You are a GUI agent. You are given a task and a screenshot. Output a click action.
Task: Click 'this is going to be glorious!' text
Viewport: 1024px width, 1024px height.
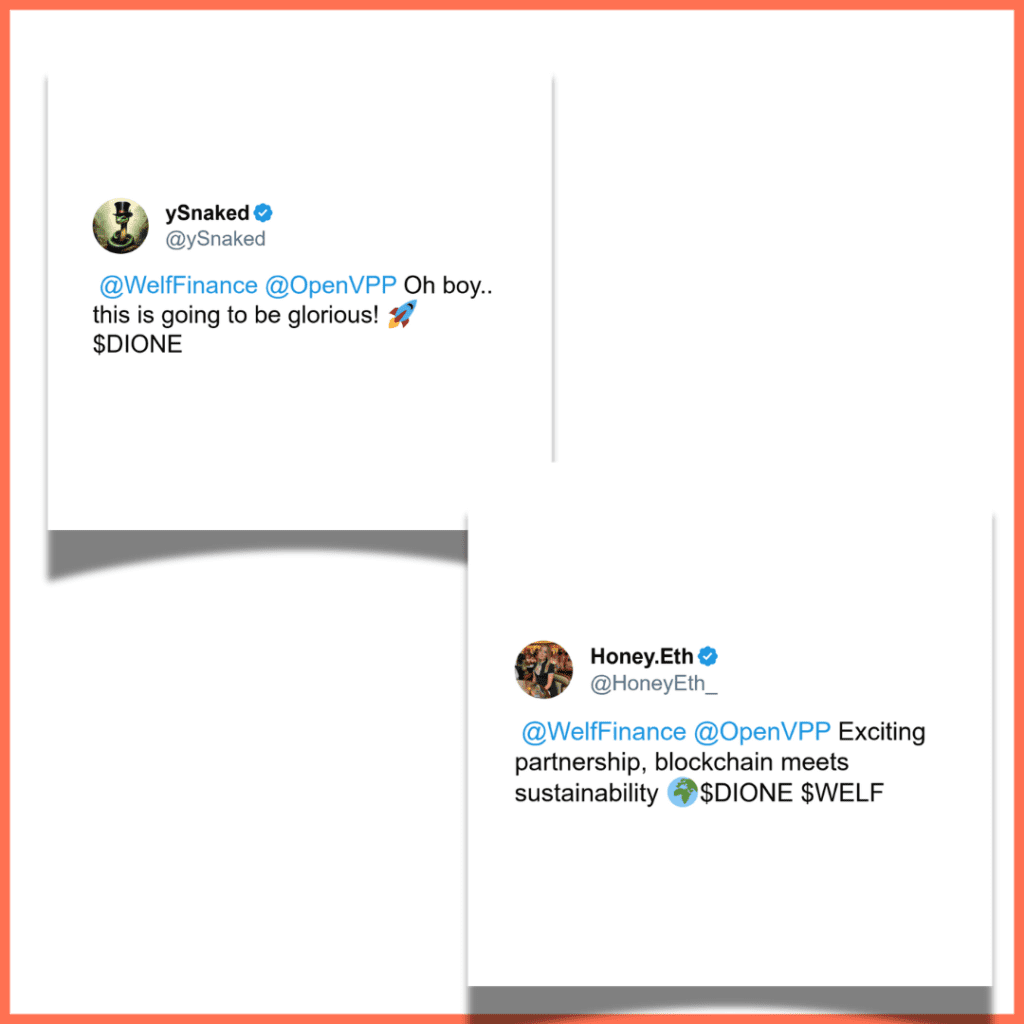pos(236,315)
